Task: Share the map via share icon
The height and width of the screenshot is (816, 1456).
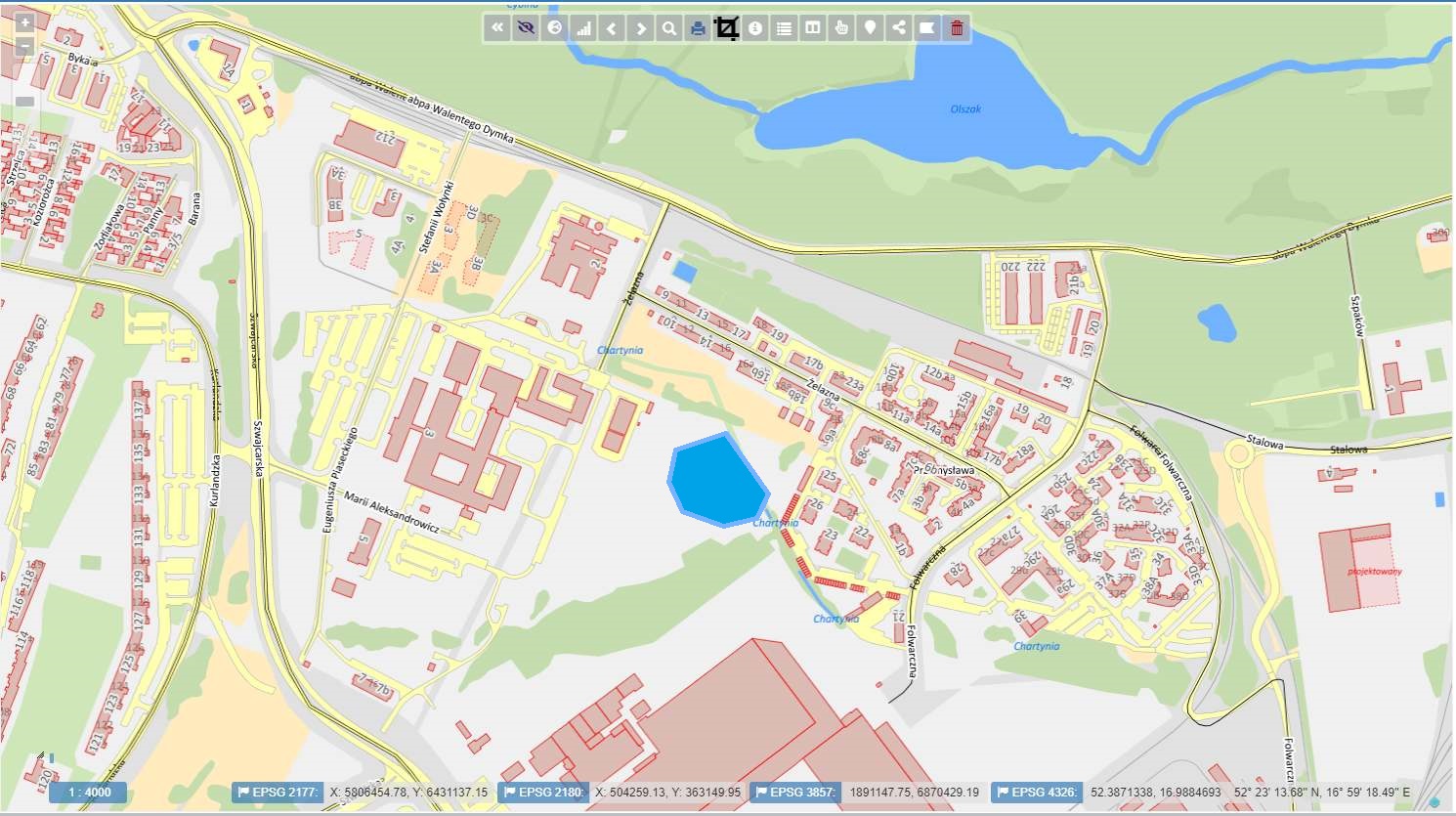Action: [x=898, y=28]
